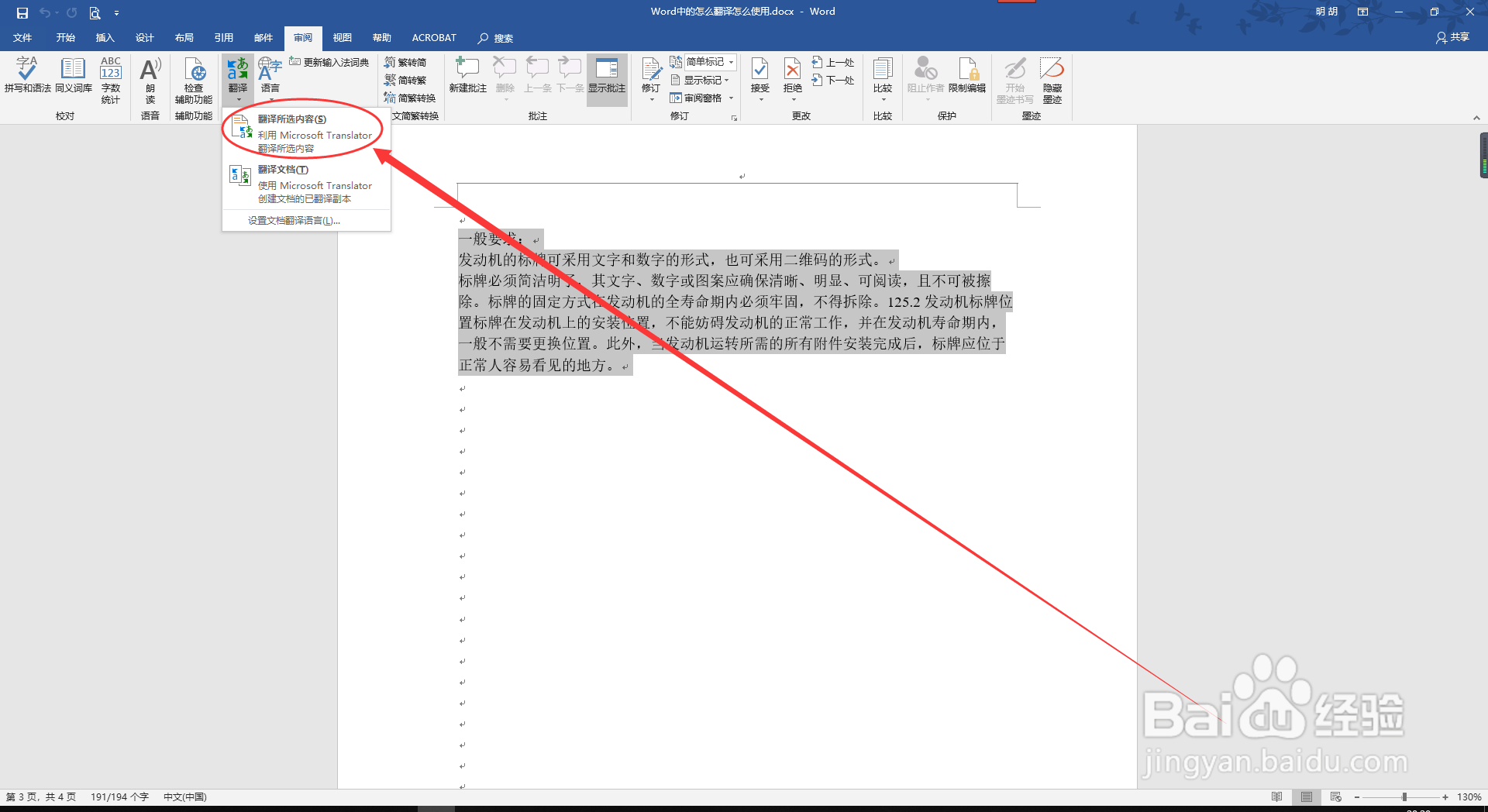Open the Compare documents tool (比较)

coord(883,79)
